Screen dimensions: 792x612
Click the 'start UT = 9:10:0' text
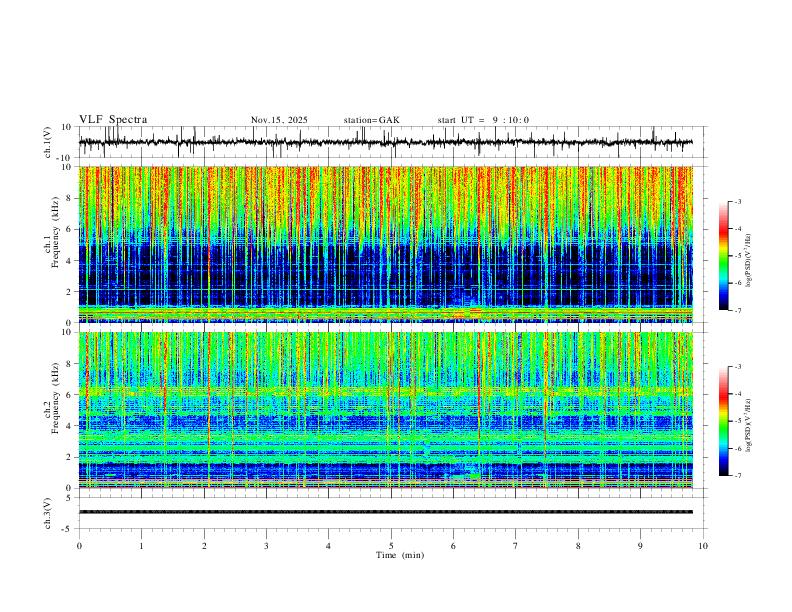coord(483,120)
